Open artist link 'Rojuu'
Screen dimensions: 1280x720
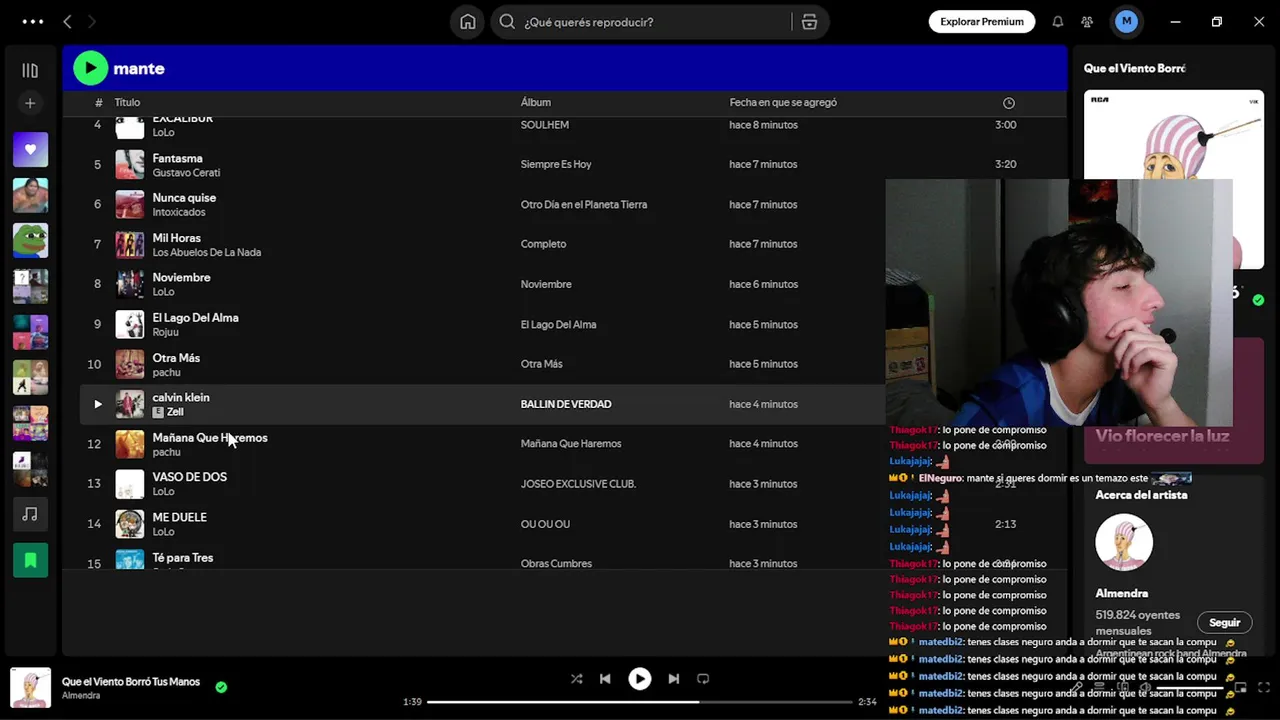pos(165,332)
